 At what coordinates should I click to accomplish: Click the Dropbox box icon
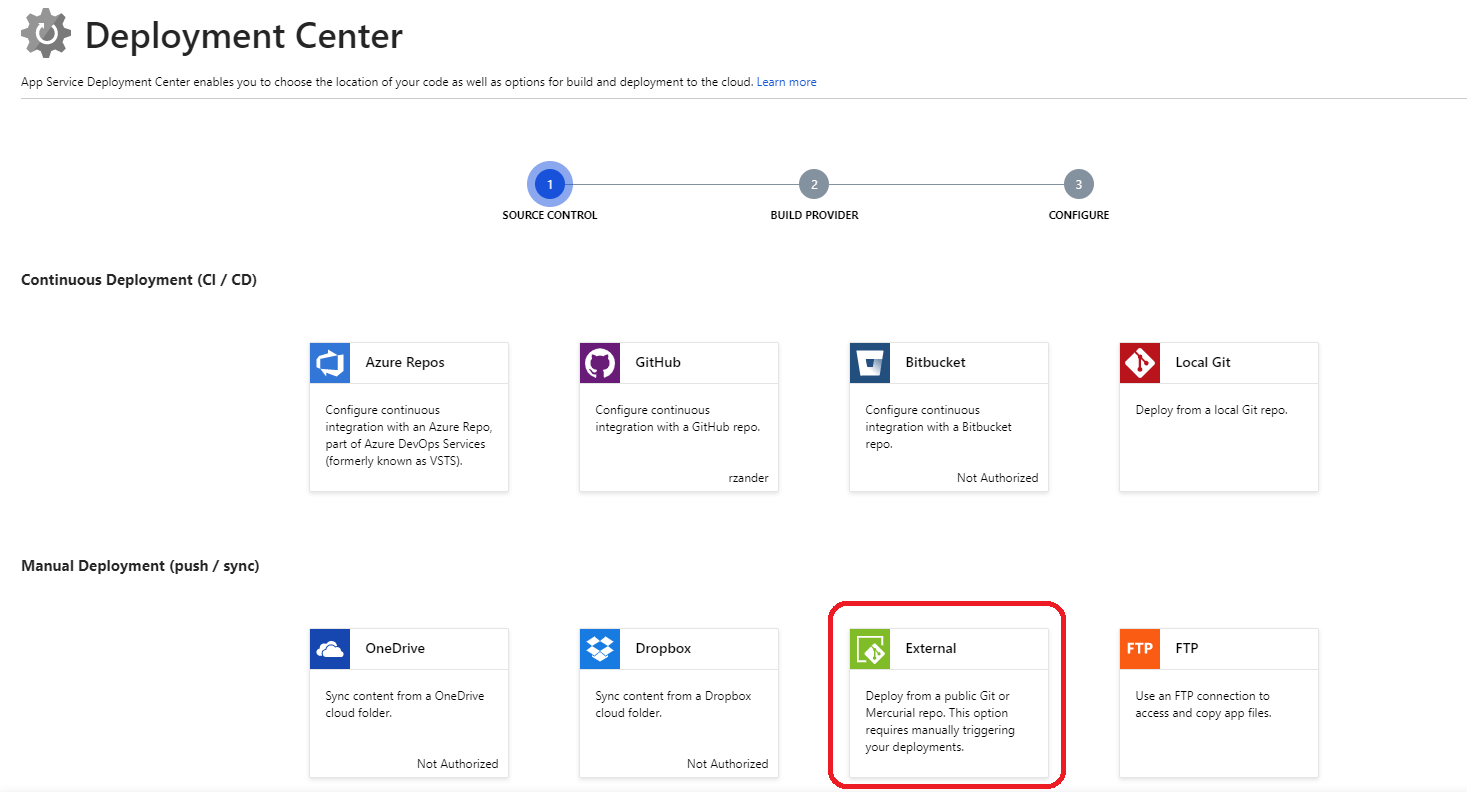600,649
